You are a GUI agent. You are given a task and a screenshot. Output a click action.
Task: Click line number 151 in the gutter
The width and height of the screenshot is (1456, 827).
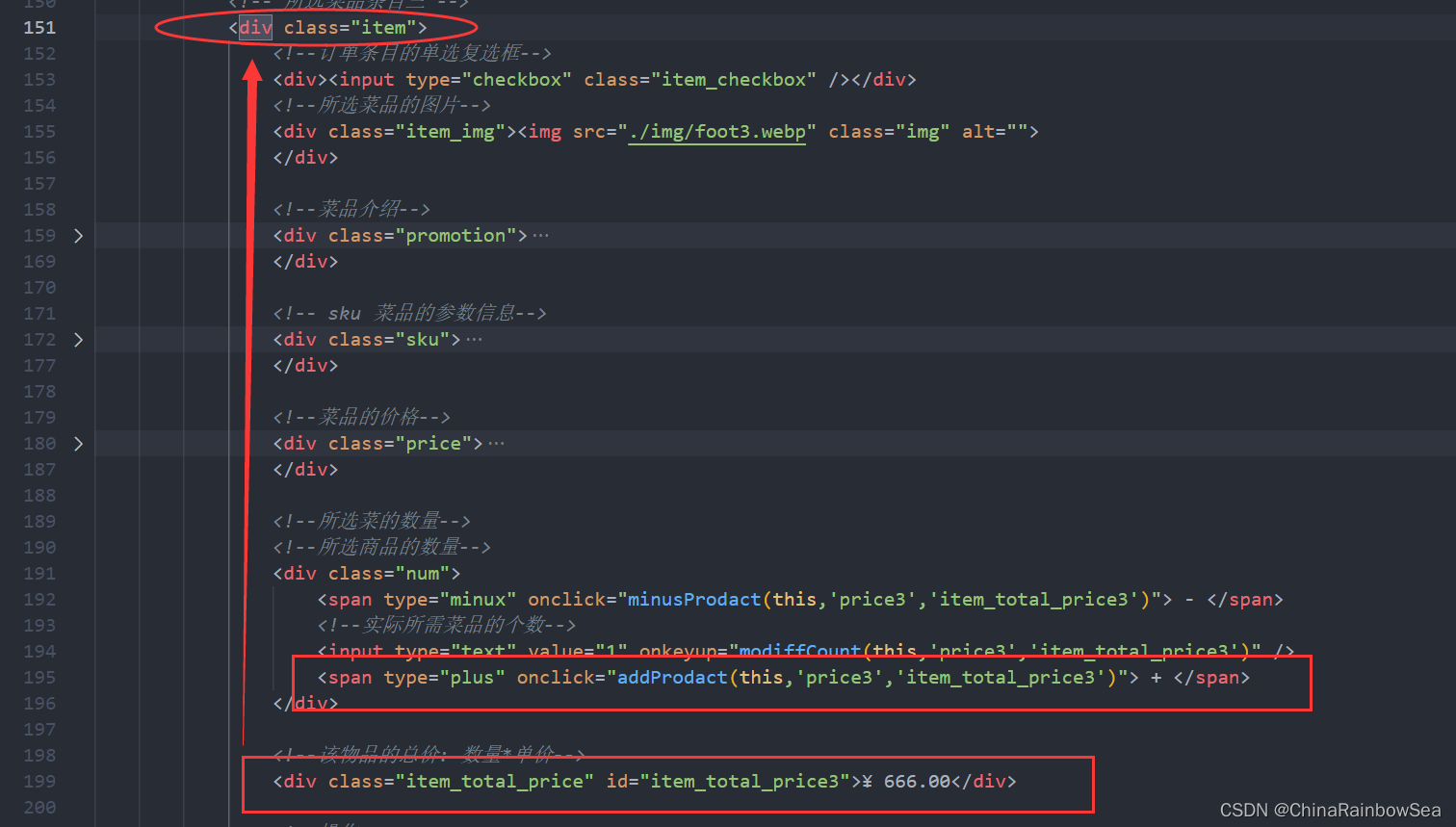(39, 28)
